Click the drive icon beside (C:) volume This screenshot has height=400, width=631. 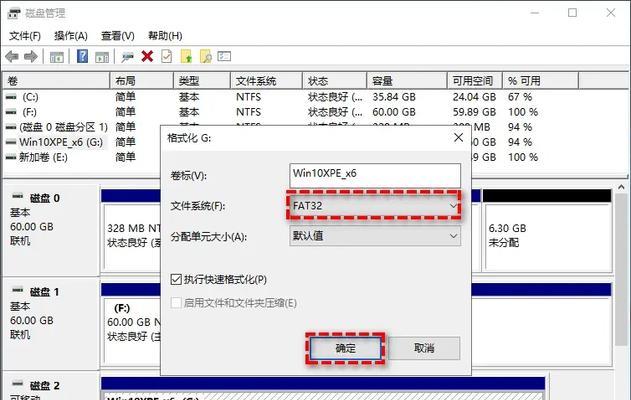click(x=11, y=97)
